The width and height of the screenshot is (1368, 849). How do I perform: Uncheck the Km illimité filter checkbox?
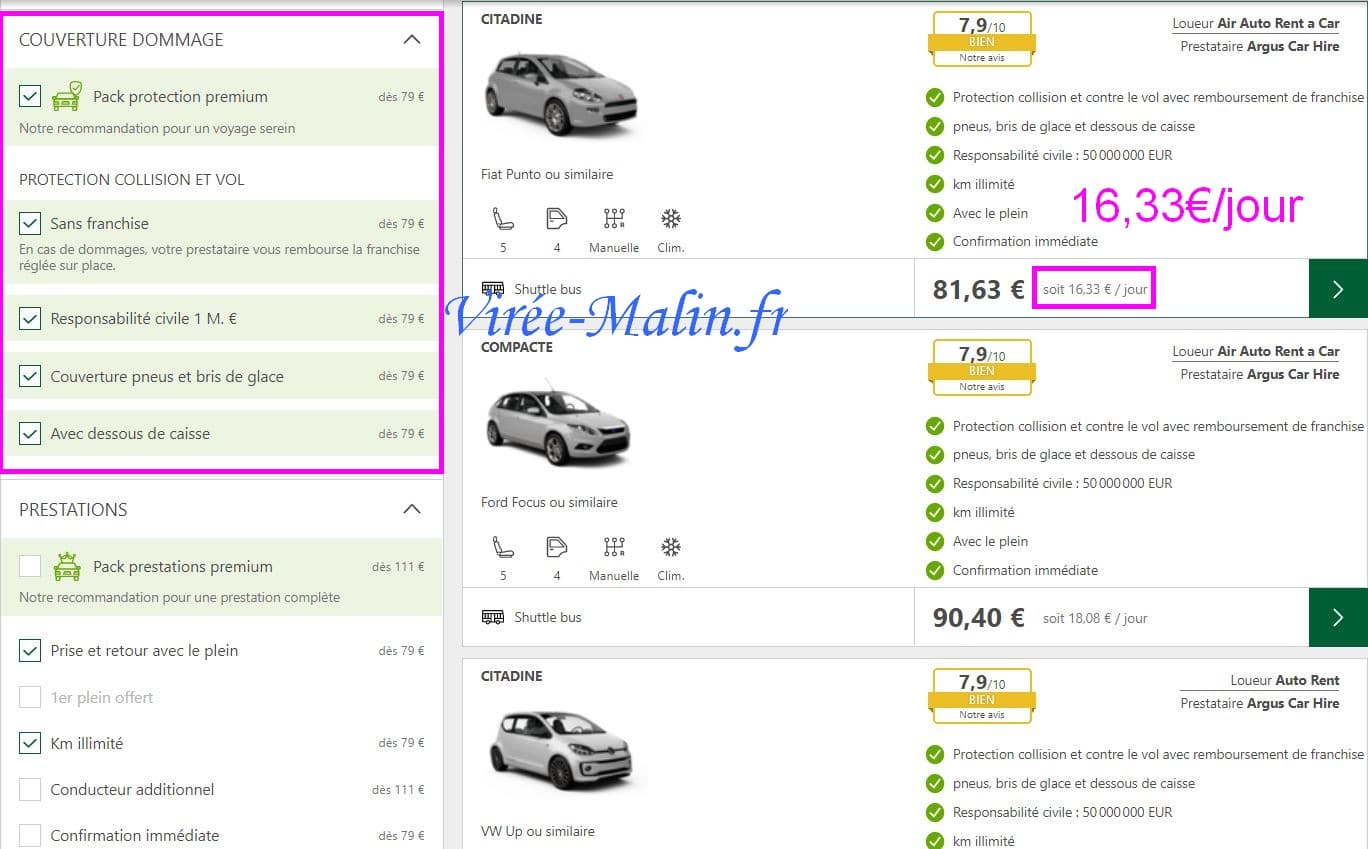(30, 743)
